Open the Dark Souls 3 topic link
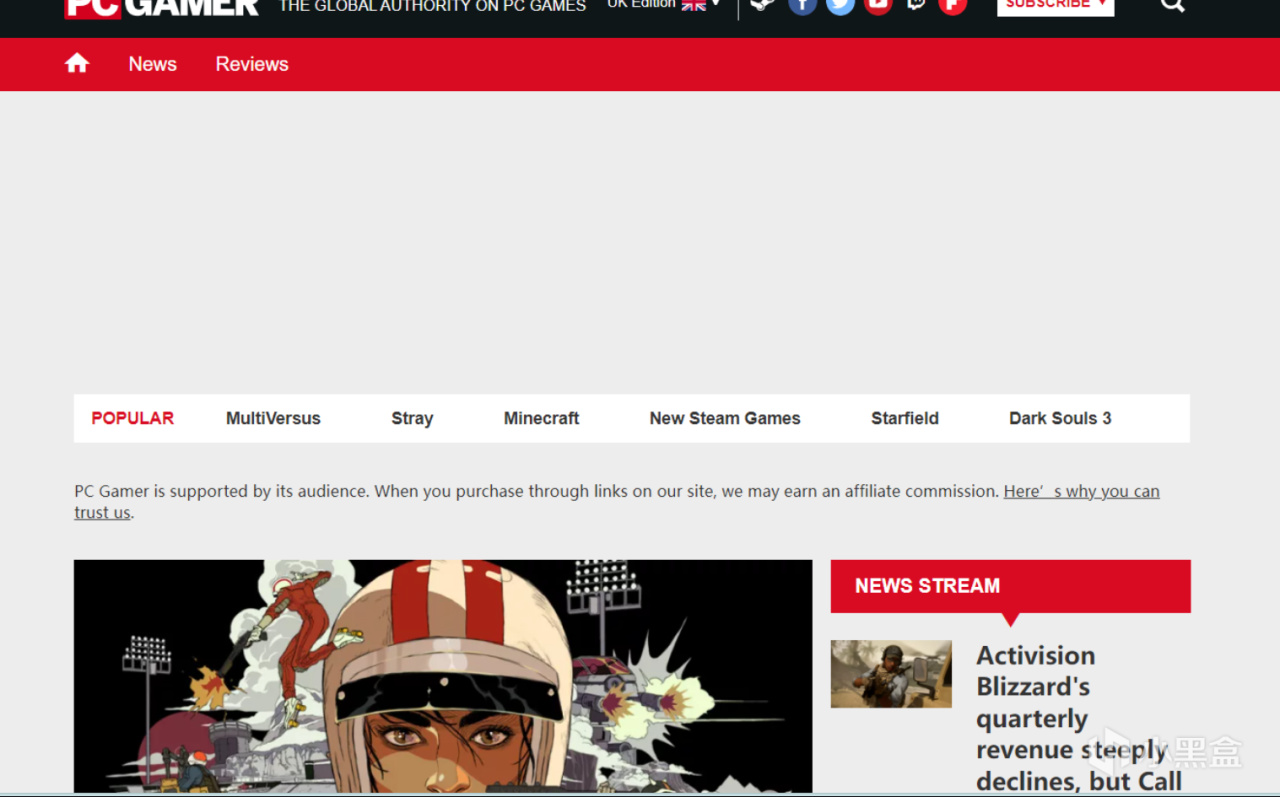Viewport: 1280px width, 797px height. pyautogui.click(x=1060, y=418)
